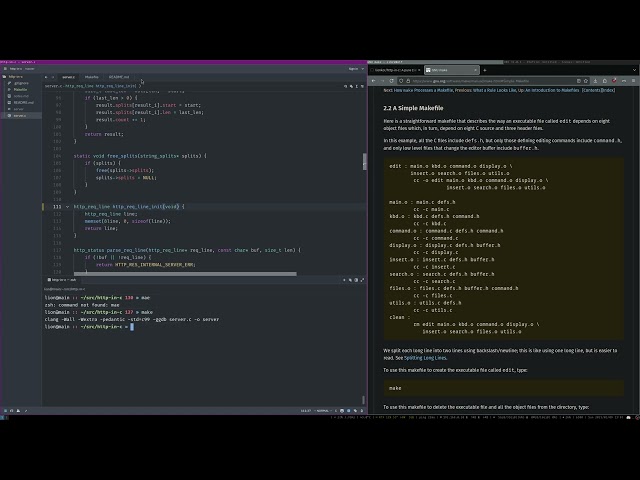Screen dimensions: 640x480
Task: Select Makefile in the project tree
Action: [20, 89]
